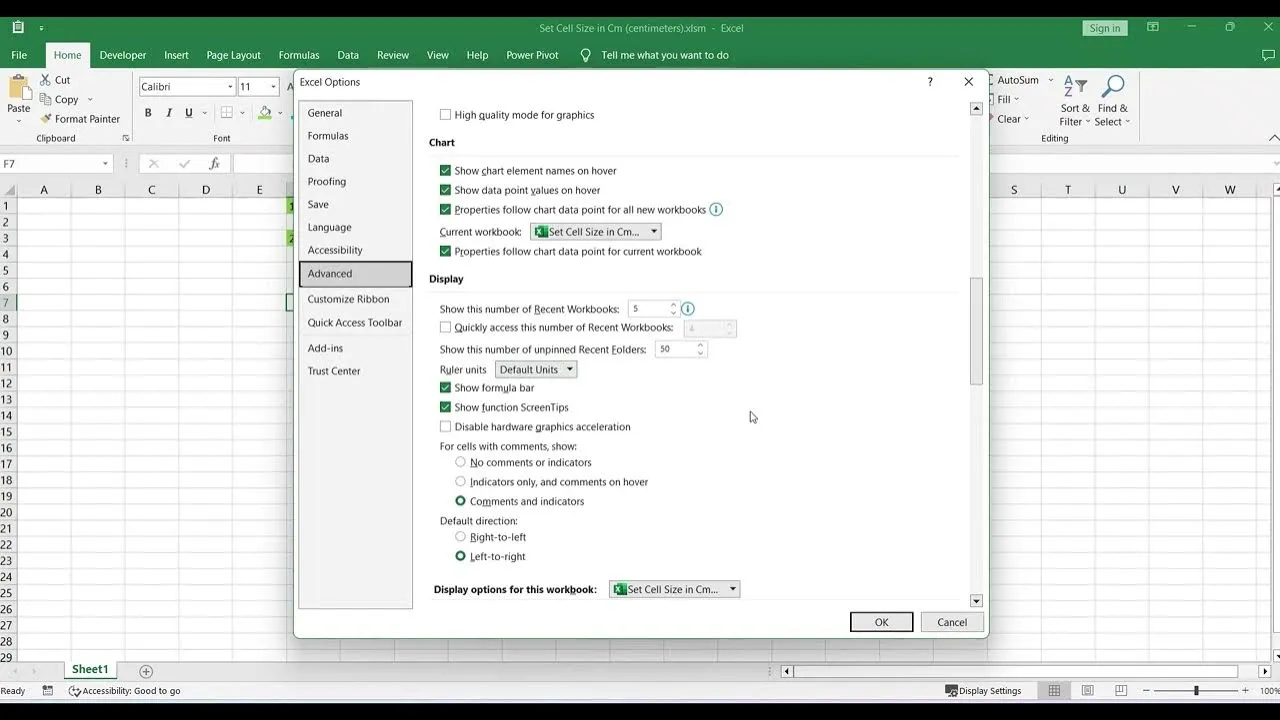The image size is (1280, 720).
Task: Open the Formulas ribbon tab
Action: 298,55
